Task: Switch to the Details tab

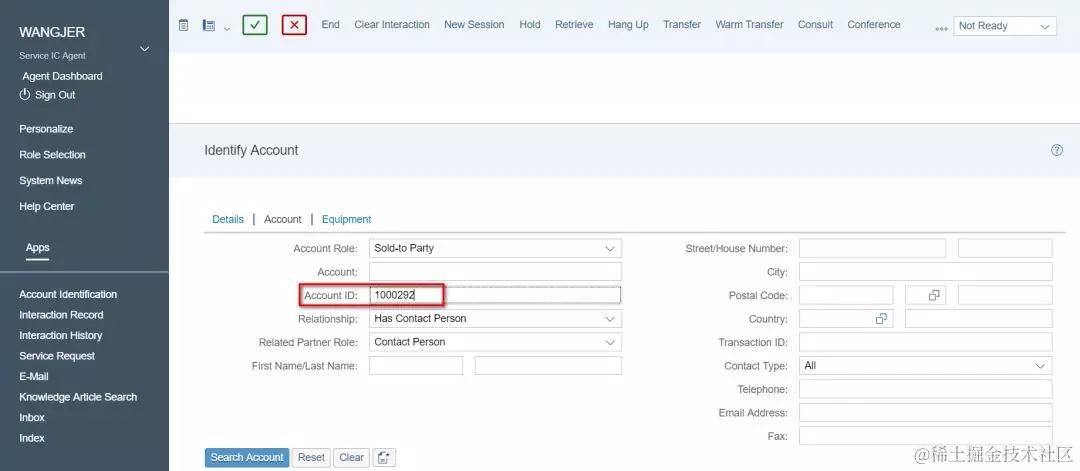Action: [228, 219]
